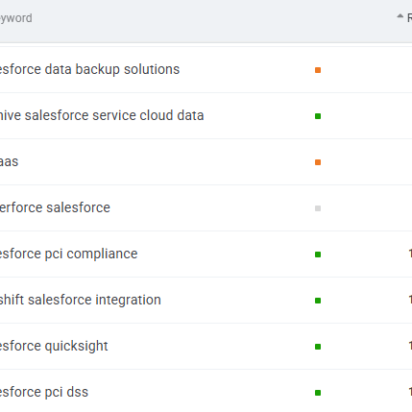This screenshot has width=412, height=412.
Task: Open the 'pci dss' keyword entry
Action: click(44, 392)
